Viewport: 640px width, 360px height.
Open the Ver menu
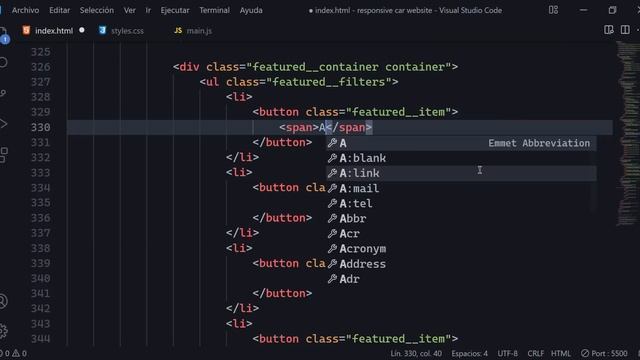coord(130,10)
